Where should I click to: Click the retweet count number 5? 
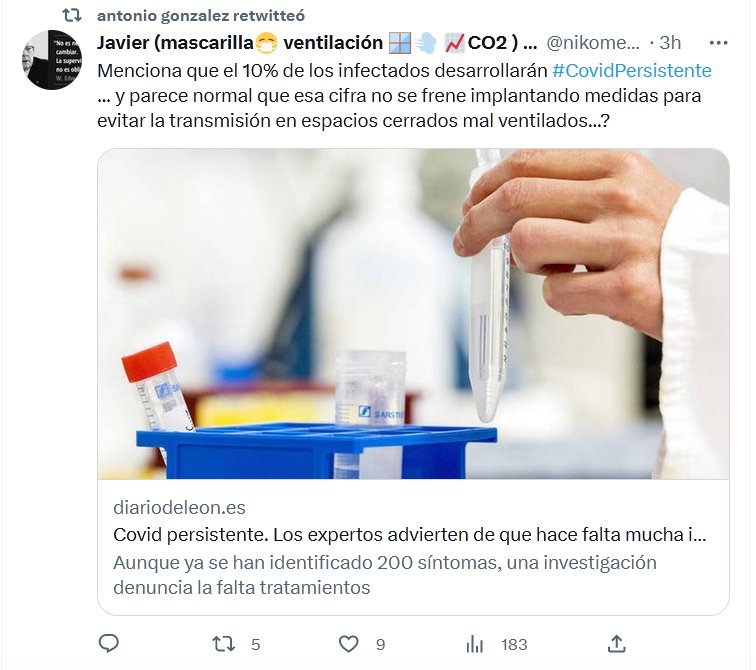point(256,644)
